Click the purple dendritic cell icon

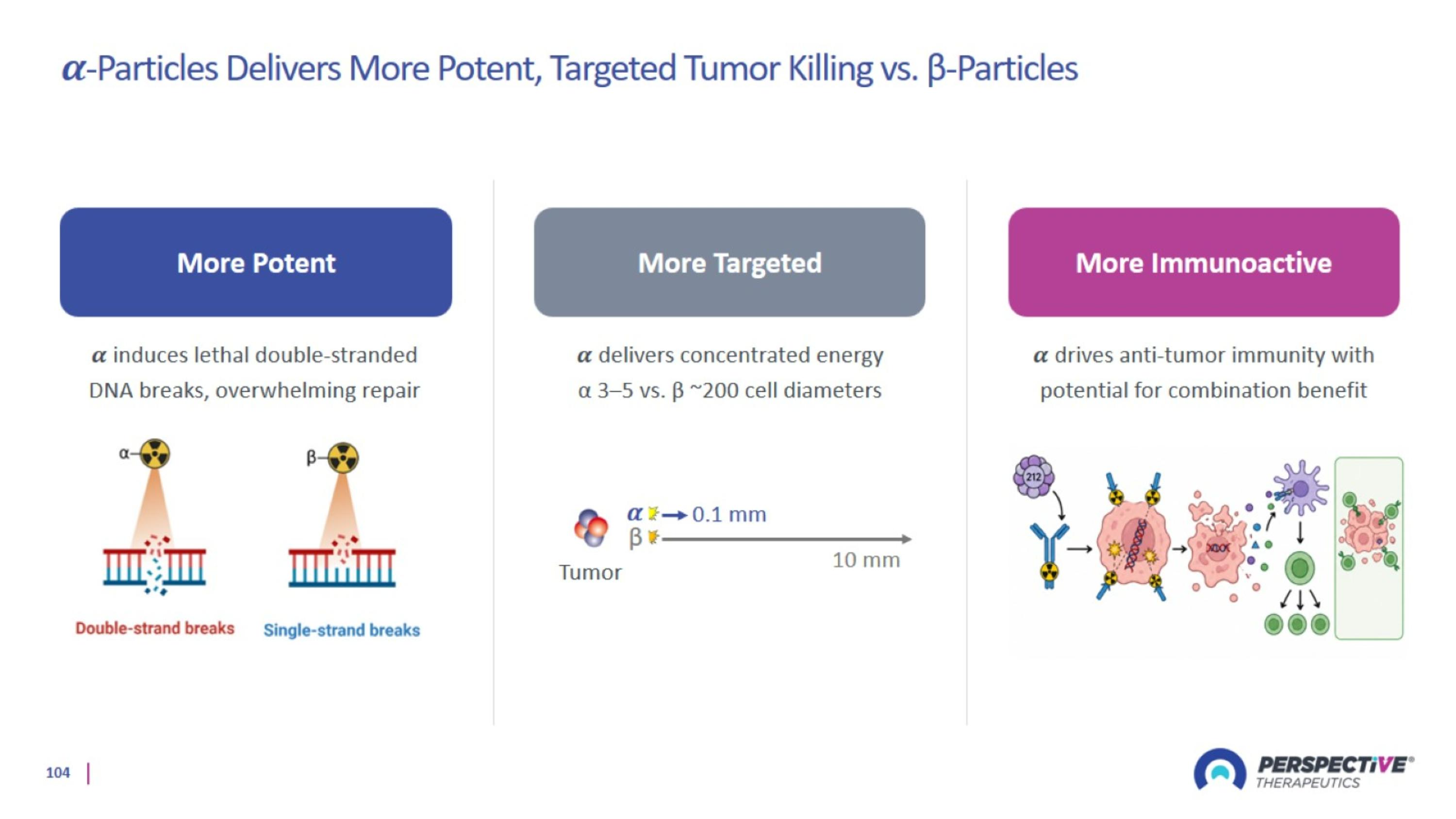pos(1300,488)
